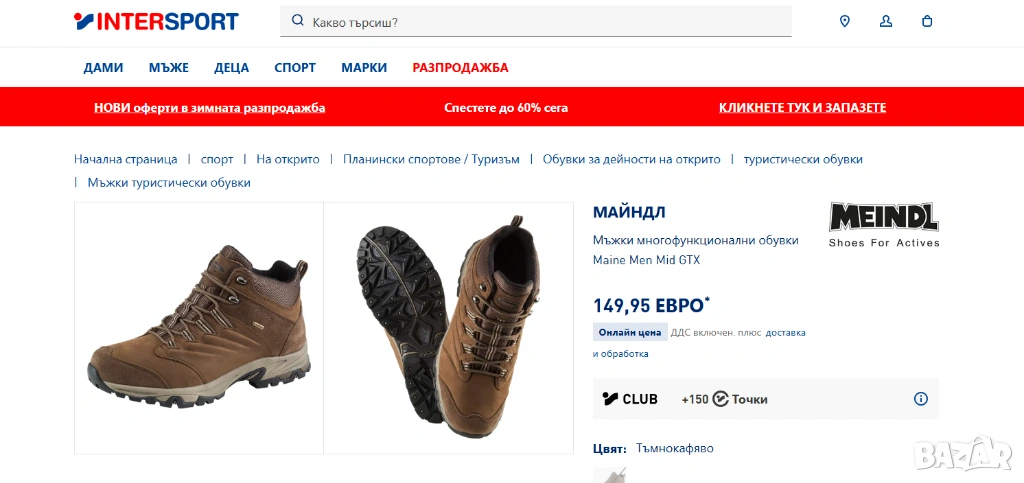Open the shoe sole product image
This screenshot has height=483, width=1024.
coord(448,328)
